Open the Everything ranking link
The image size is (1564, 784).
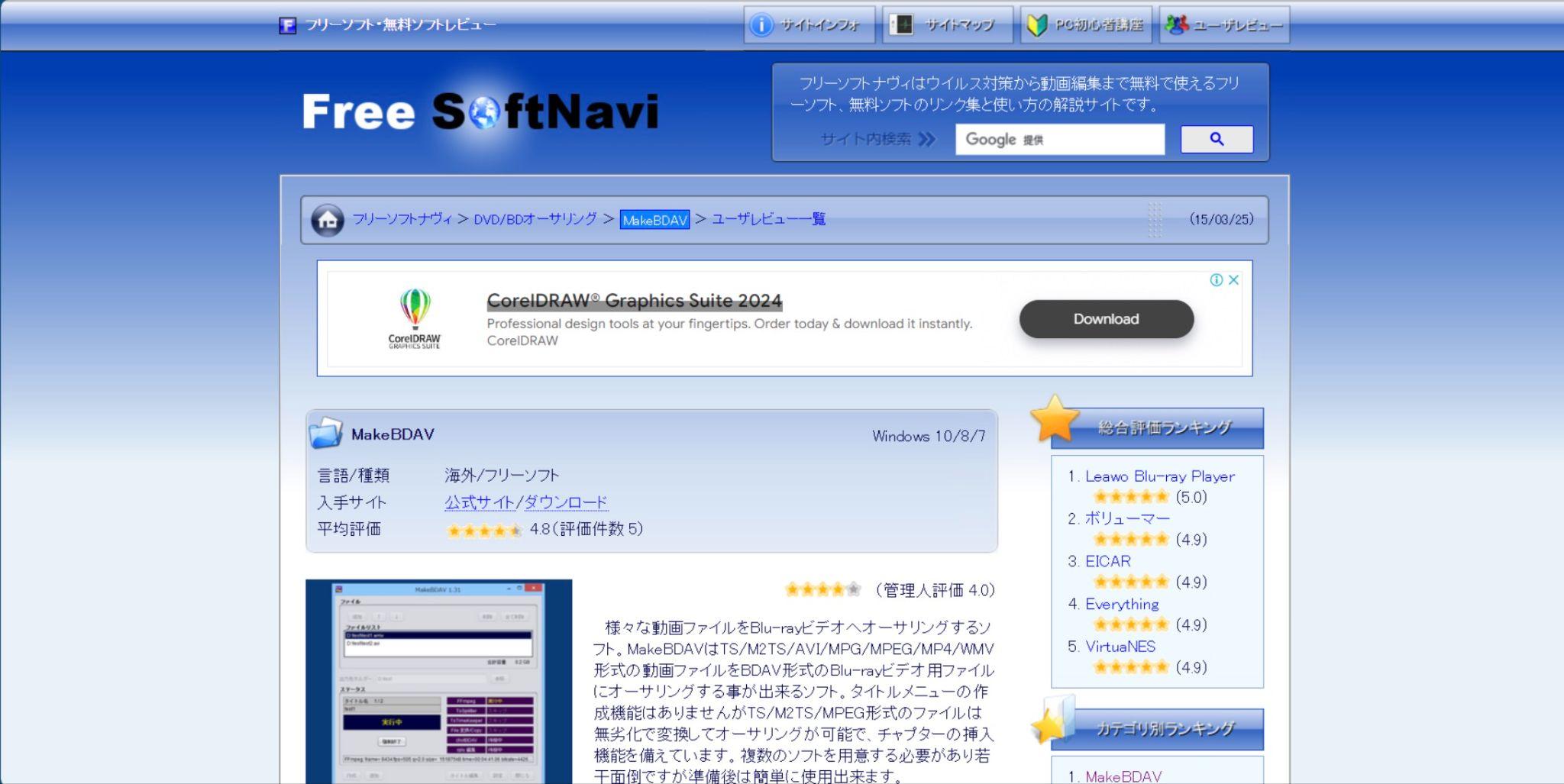(1121, 605)
